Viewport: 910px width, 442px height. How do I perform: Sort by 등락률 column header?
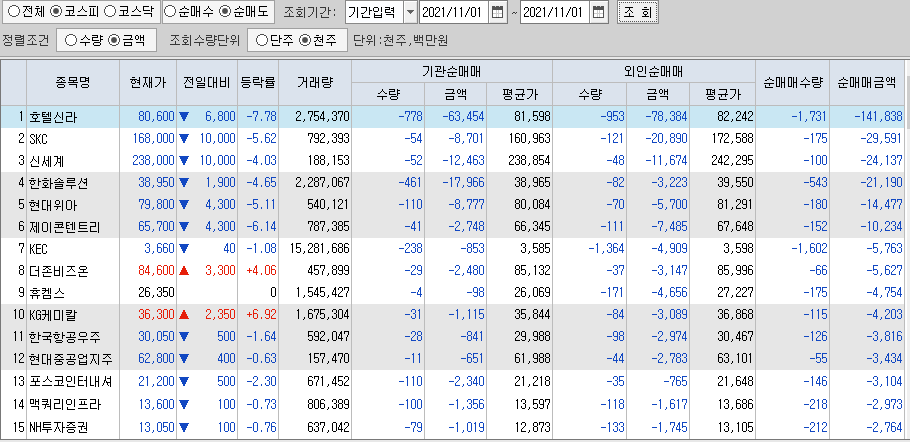tap(258, 82)
